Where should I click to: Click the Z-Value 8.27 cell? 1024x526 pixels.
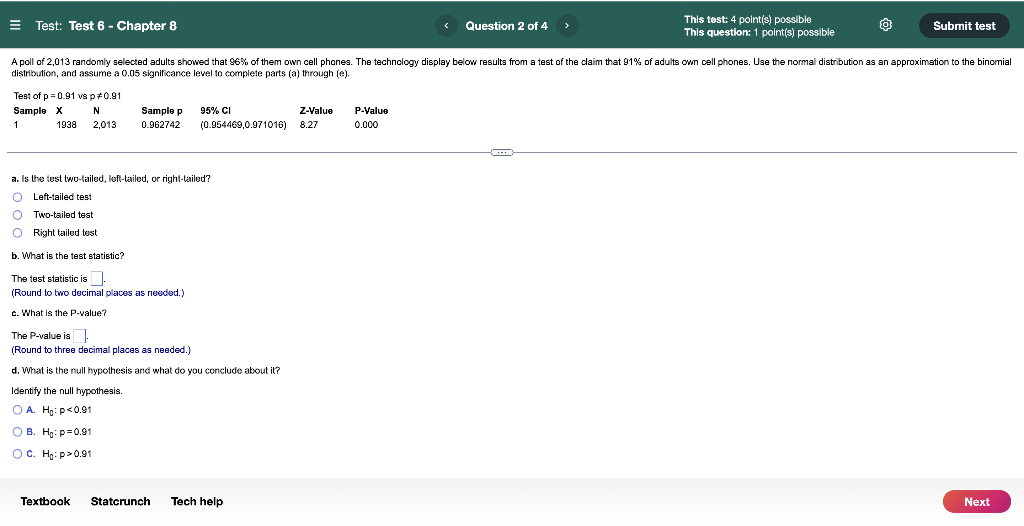click(x=309, y=124)
